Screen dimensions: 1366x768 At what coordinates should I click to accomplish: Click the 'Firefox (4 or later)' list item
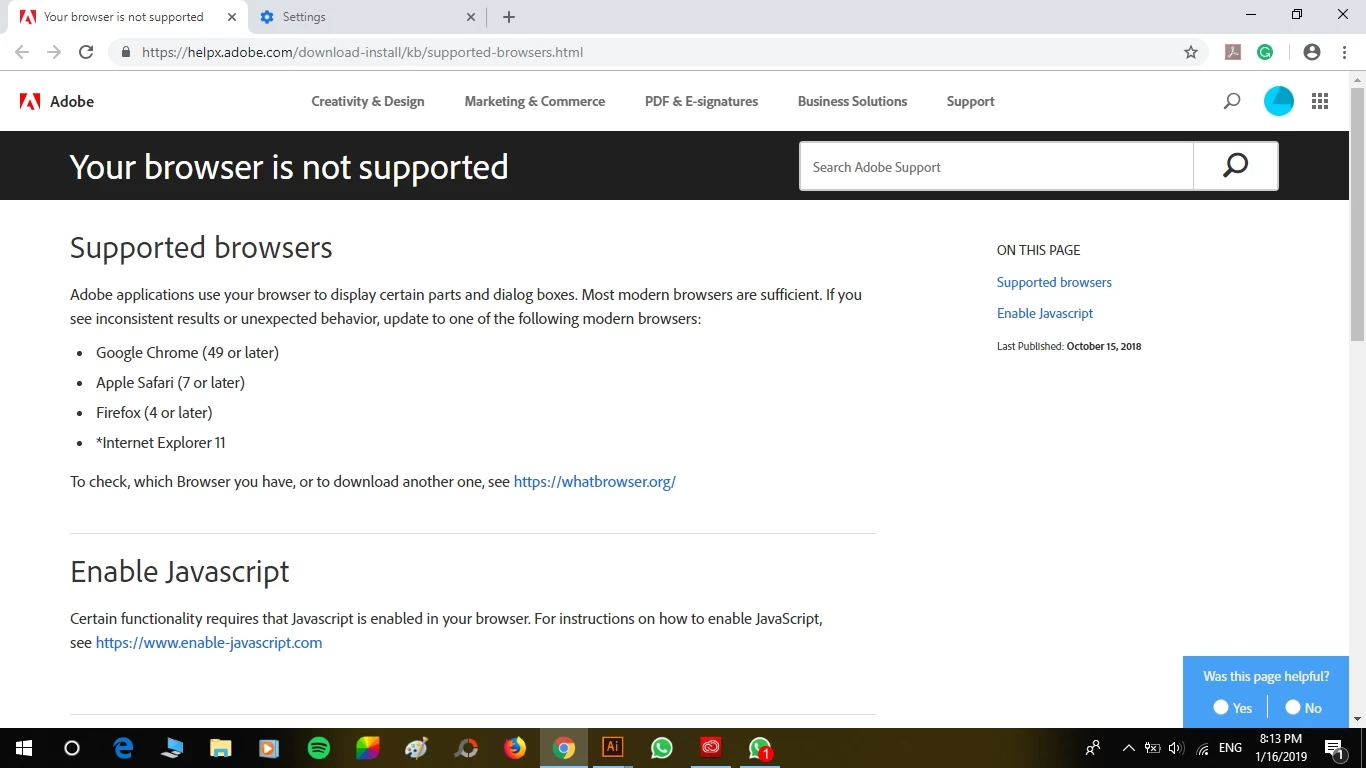tap(154, 412)
